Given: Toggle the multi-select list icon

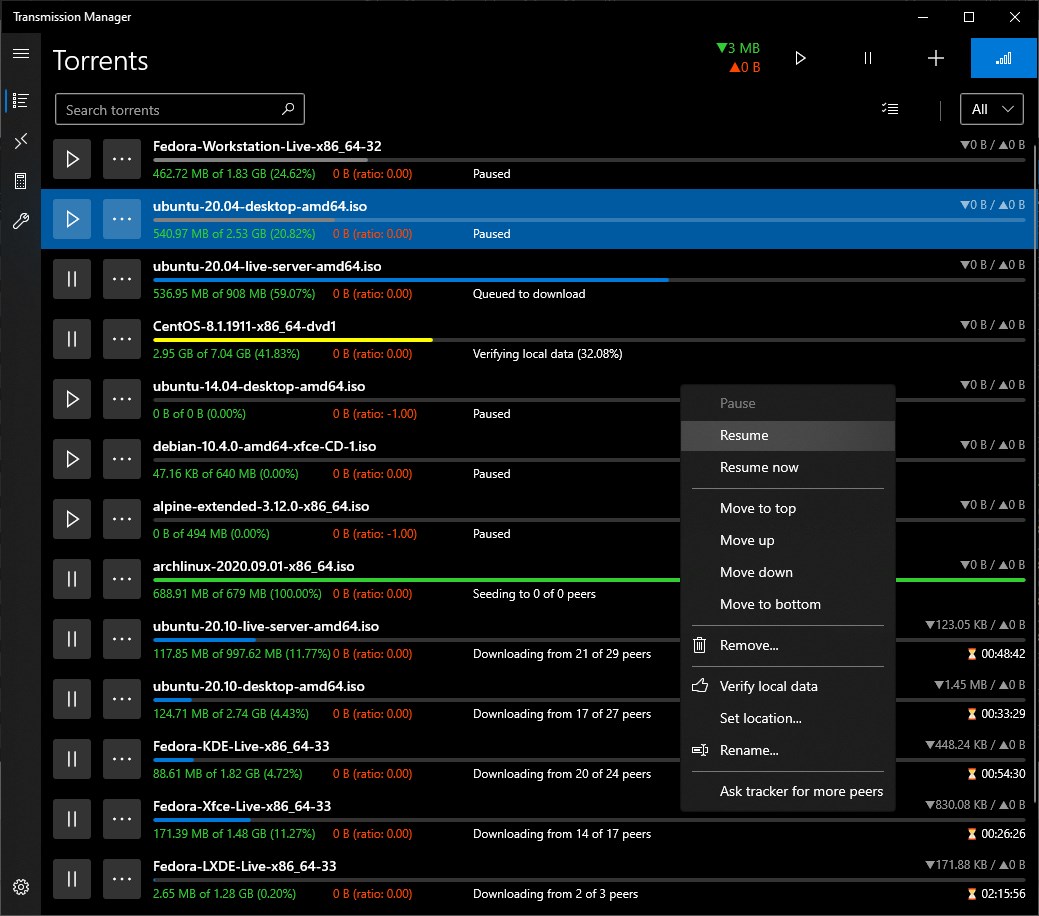Looking at the screenshot, I should click(x=890, y=109).
